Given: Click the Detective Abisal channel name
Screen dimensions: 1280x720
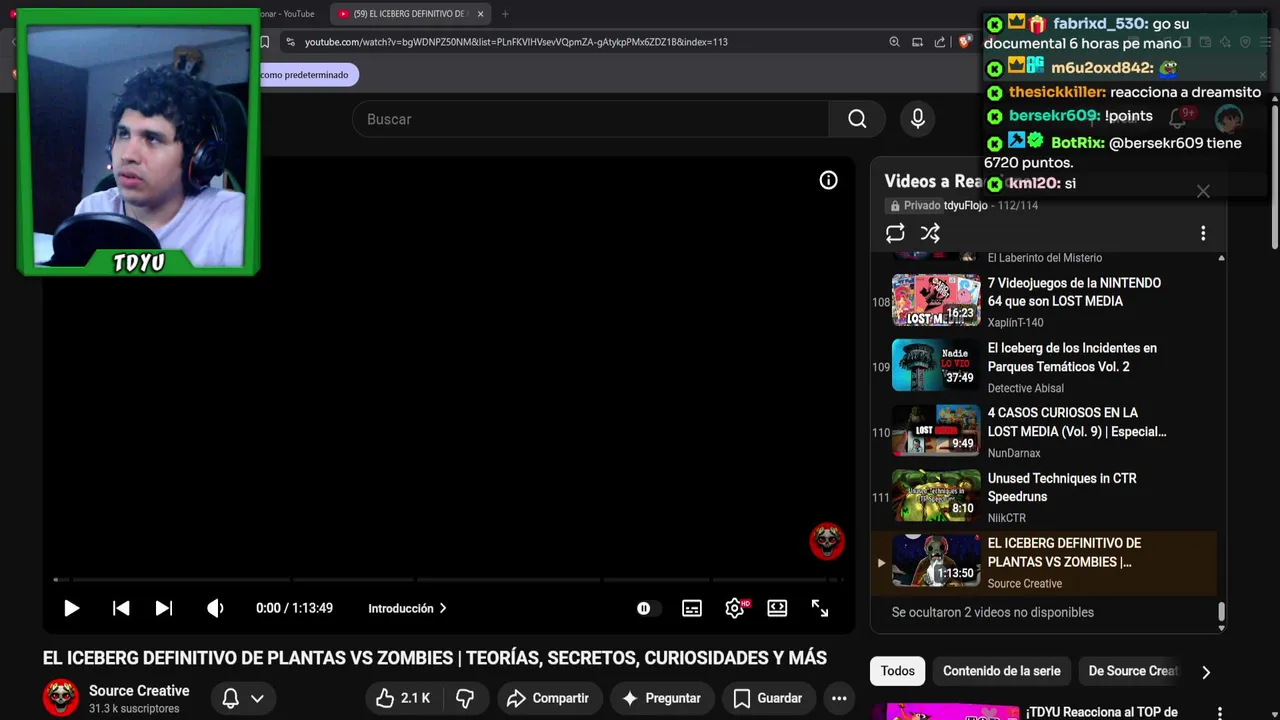Looking at the screenshot, I should point(1026,388).
